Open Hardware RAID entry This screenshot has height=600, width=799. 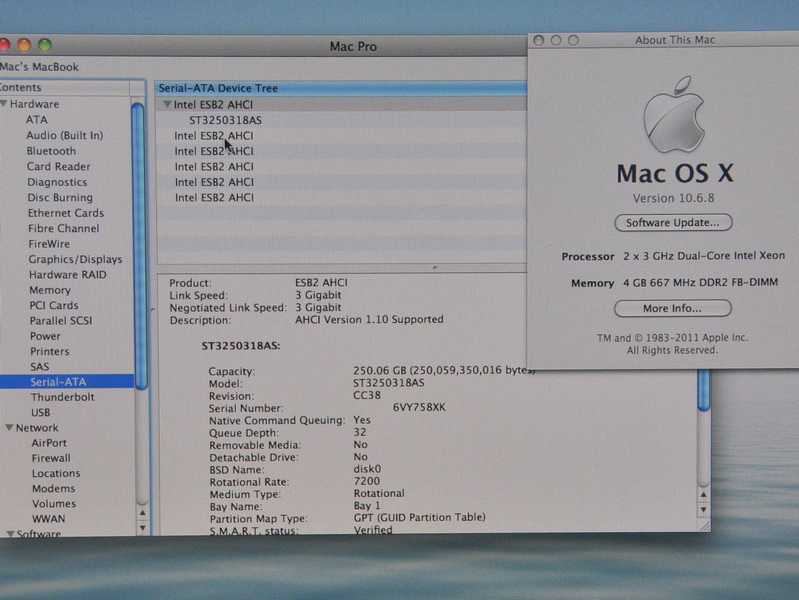click(x=68, y=274)
